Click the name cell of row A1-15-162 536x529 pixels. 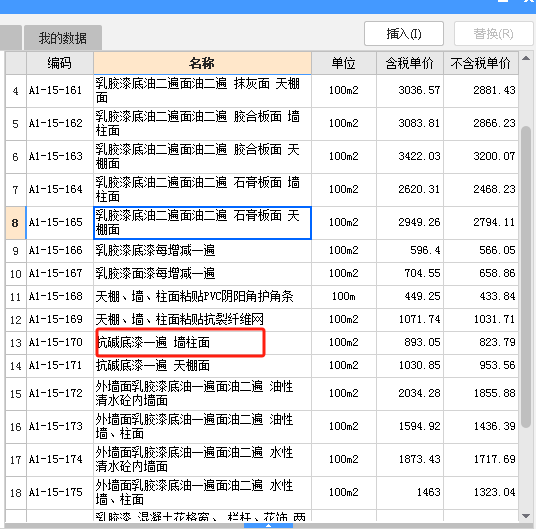pos(202,123)
